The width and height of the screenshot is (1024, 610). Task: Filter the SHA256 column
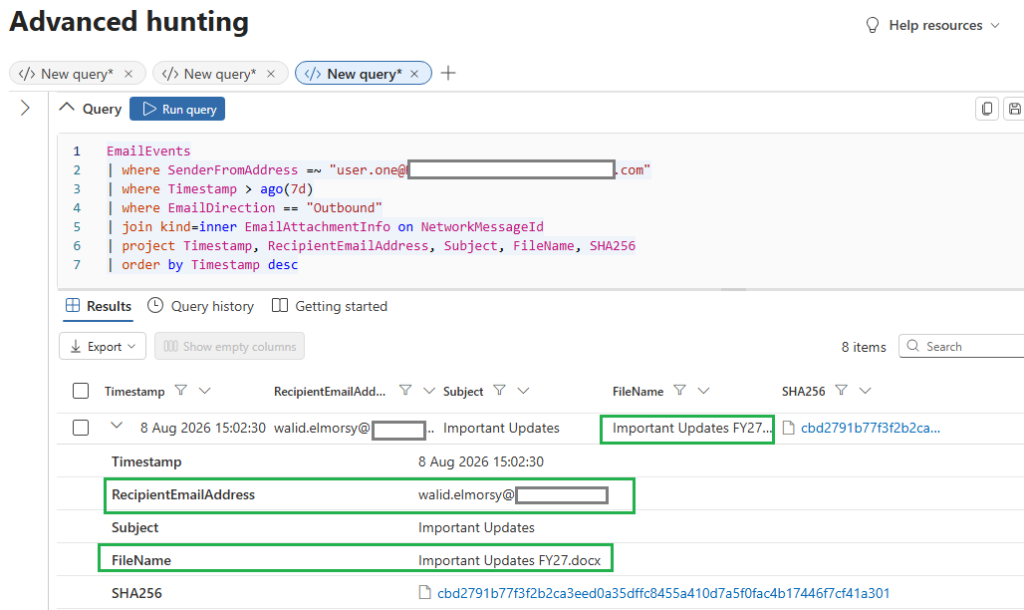842,391
